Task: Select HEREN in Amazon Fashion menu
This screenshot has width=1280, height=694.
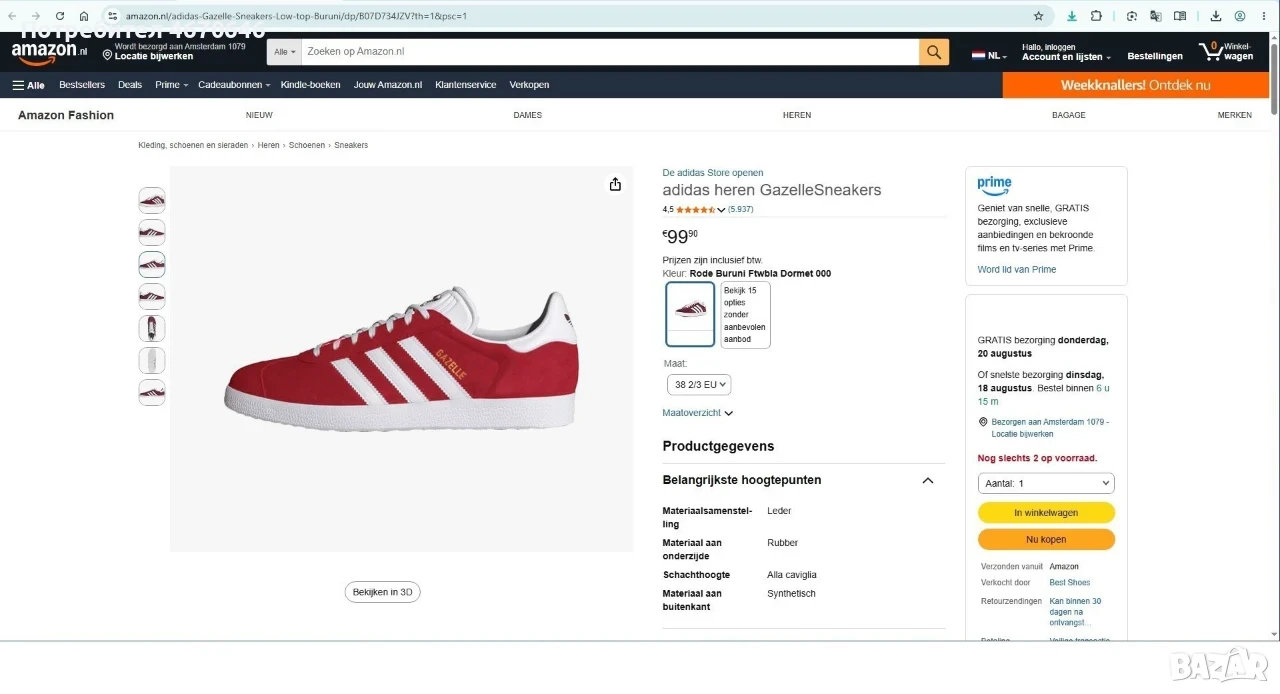Action: point(797,115)
